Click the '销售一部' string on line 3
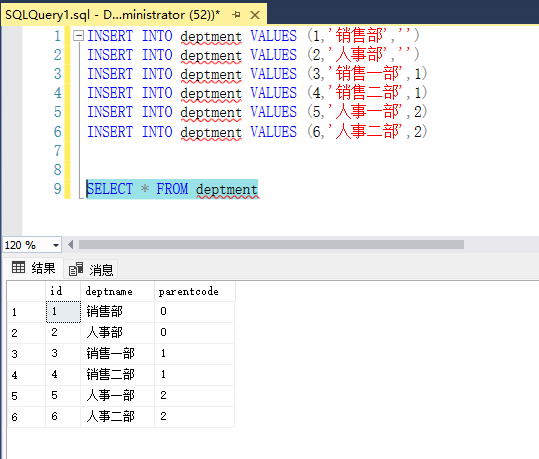Viewport: 539px width, 459px height. 365,73
